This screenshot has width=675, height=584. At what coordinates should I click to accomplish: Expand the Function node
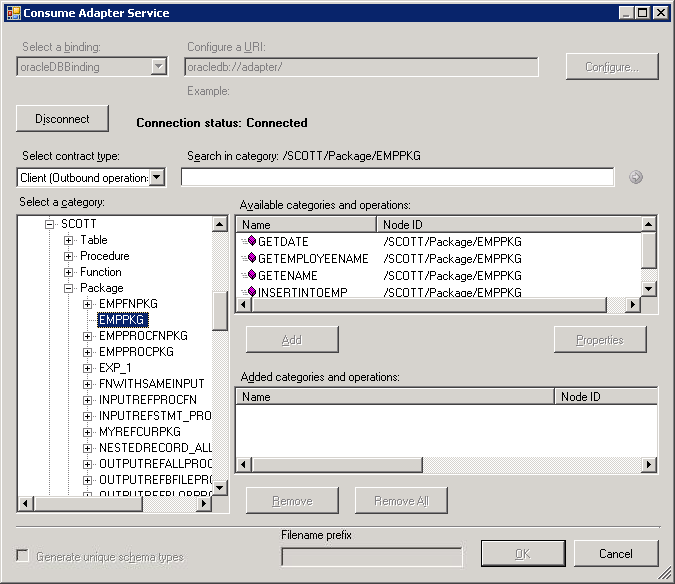[x=68, y=272]
